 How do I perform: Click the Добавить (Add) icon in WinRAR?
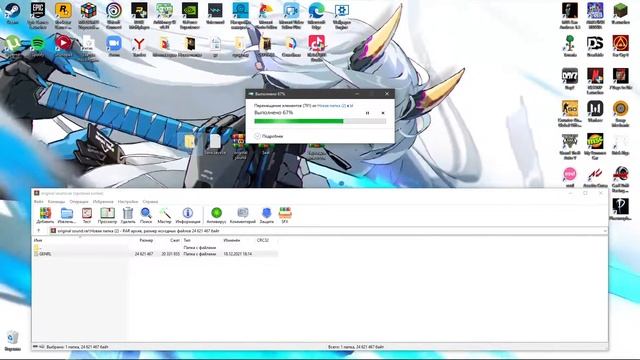(x=45, y=215)
